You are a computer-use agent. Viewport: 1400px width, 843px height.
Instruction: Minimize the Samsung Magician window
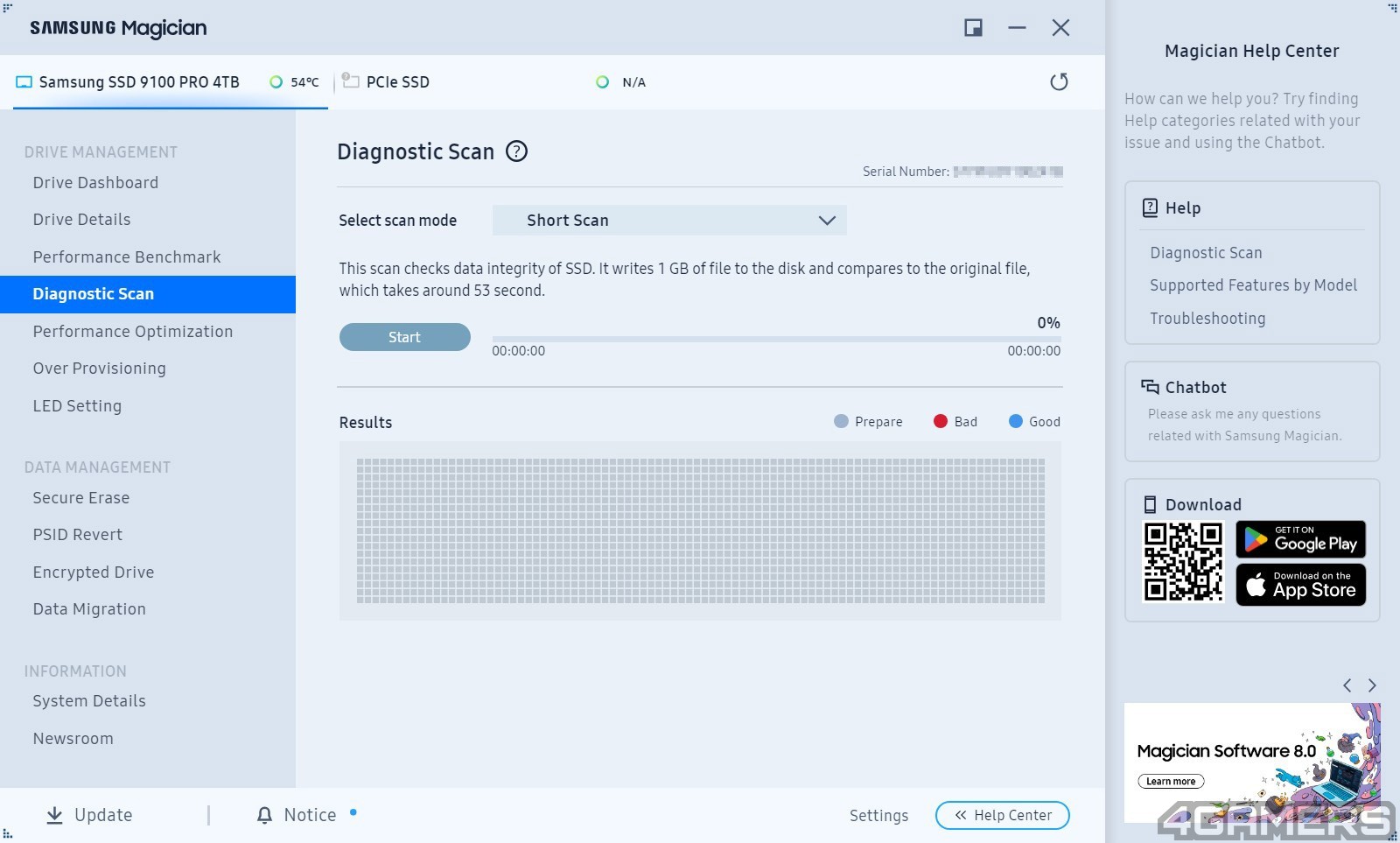click(1017, 28)
